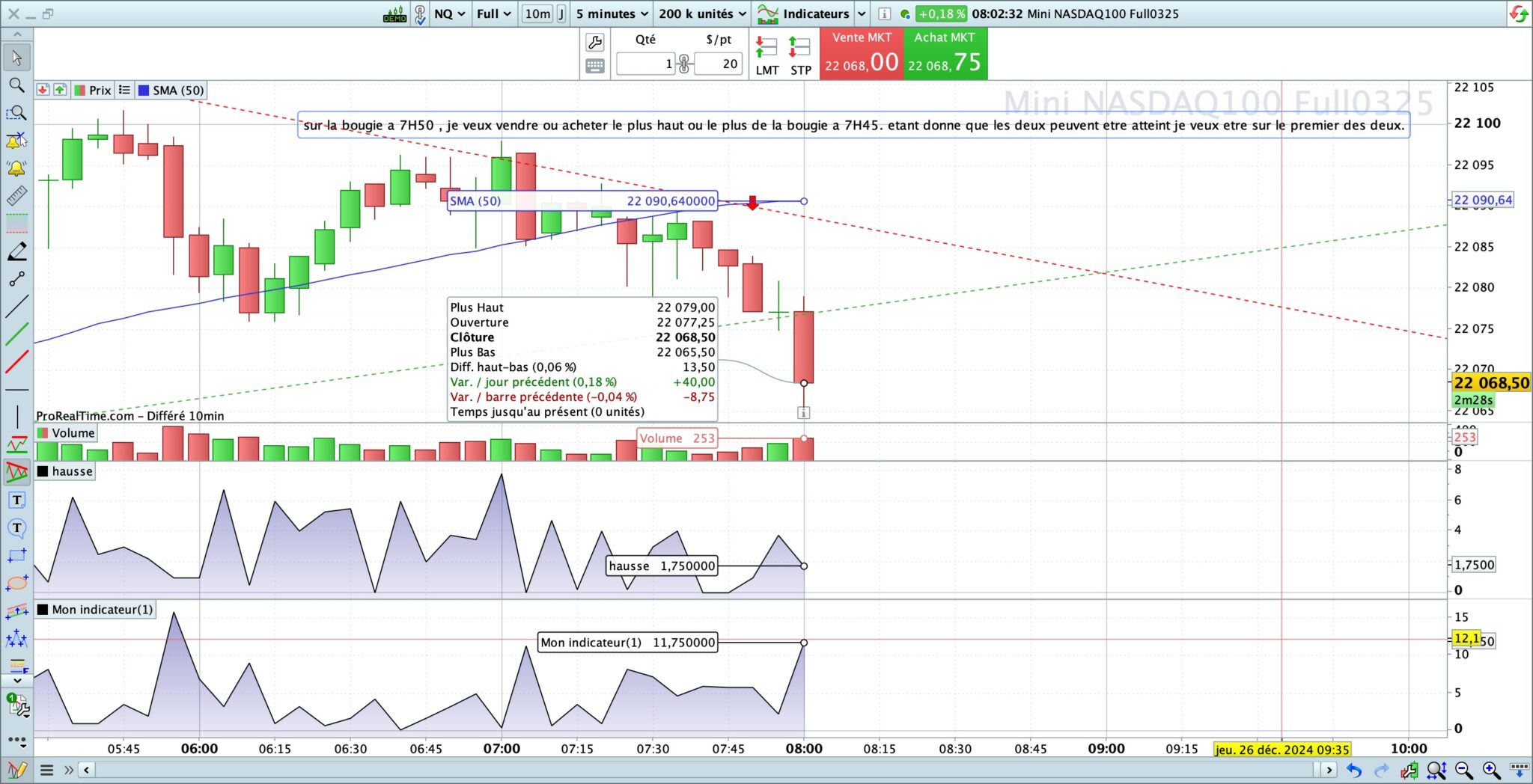
Task: Expand the 200 k unités dropdown
Action: tap(702, 13)
